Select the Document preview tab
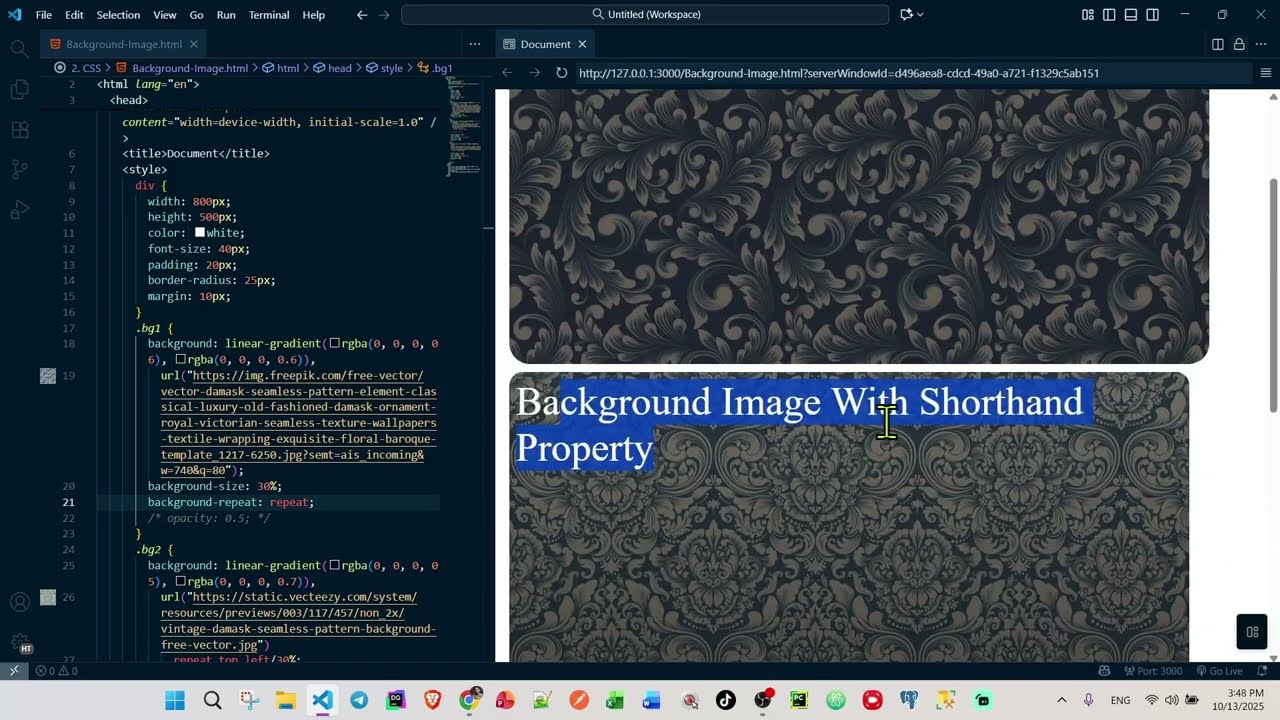The height and width of the screenshot is (720, 1280). pos(545,44)
